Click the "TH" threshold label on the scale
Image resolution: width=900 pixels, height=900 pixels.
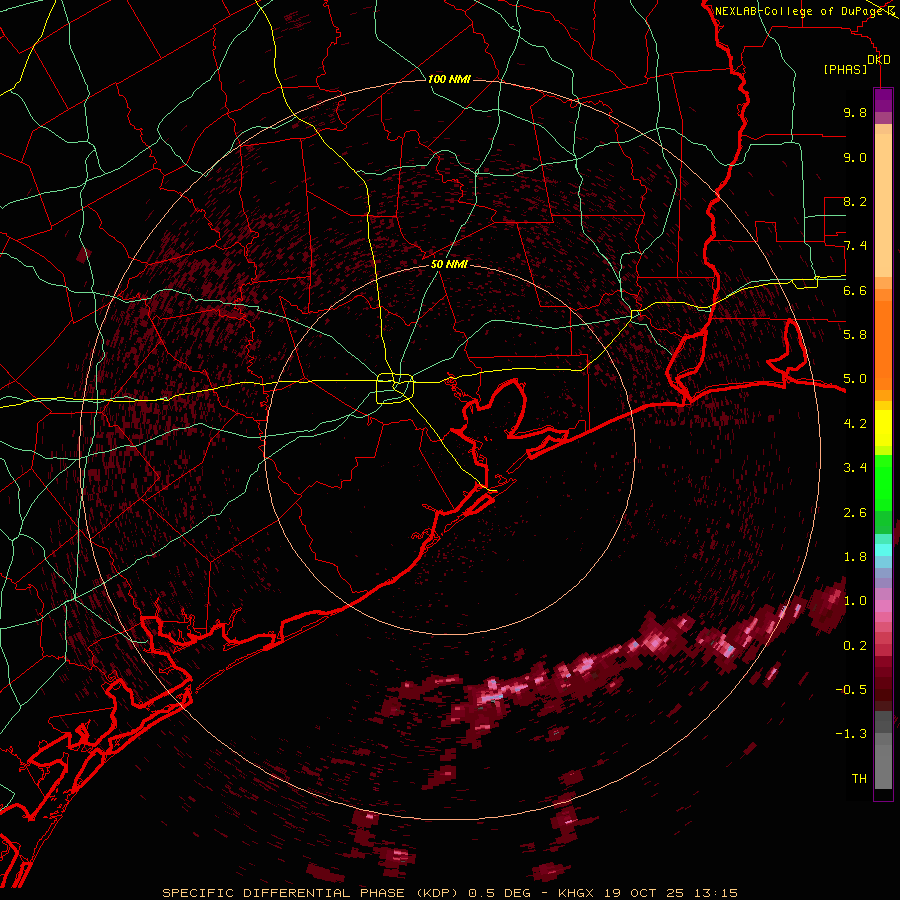859,779
